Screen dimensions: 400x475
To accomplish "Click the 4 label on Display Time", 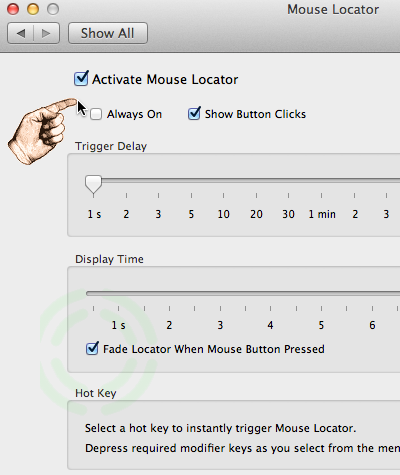I will (x=270, y=325).
